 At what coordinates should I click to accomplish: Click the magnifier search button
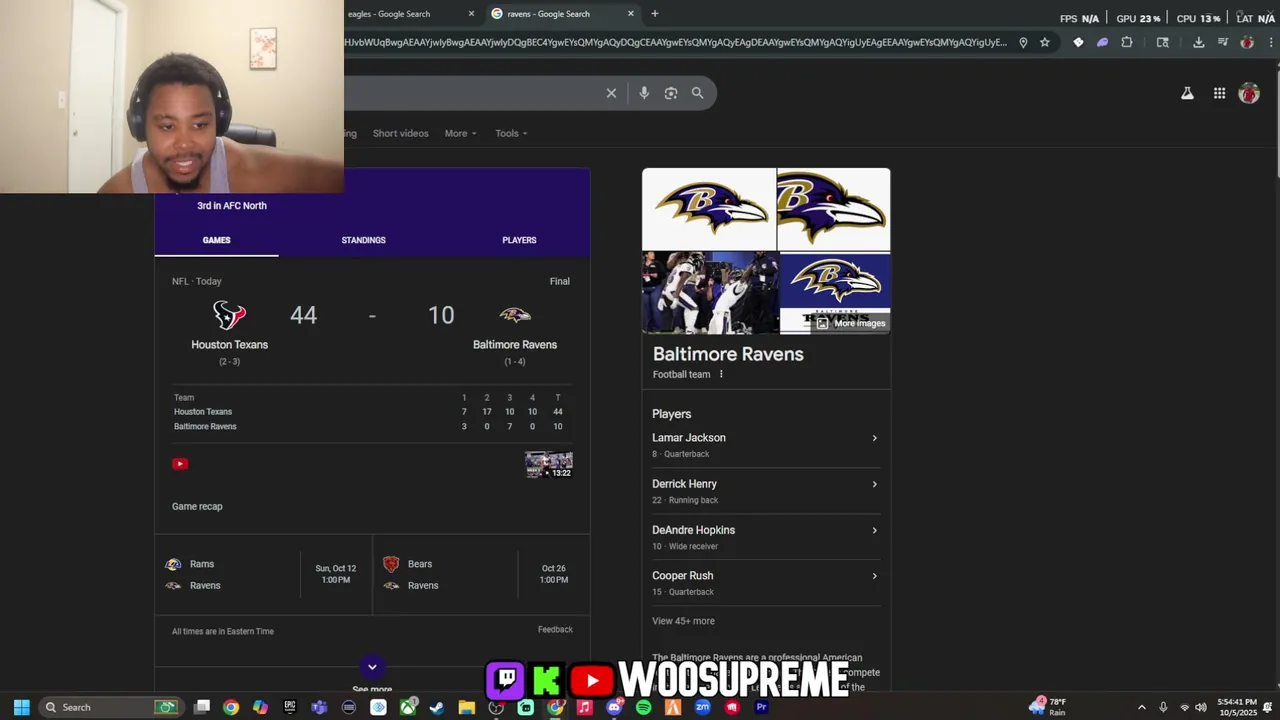tap(697, 93)
